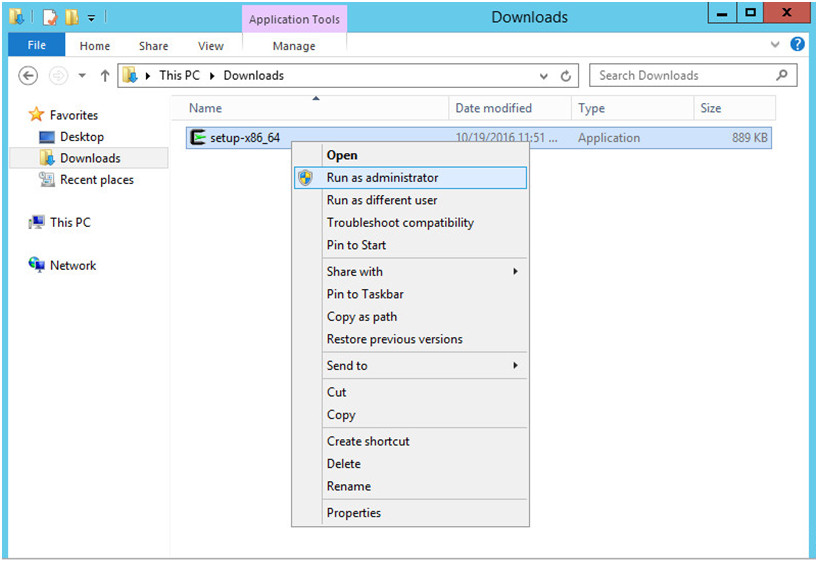Choose Copy as path
This screenshot has height=562, width=818.
coord(411,317)
